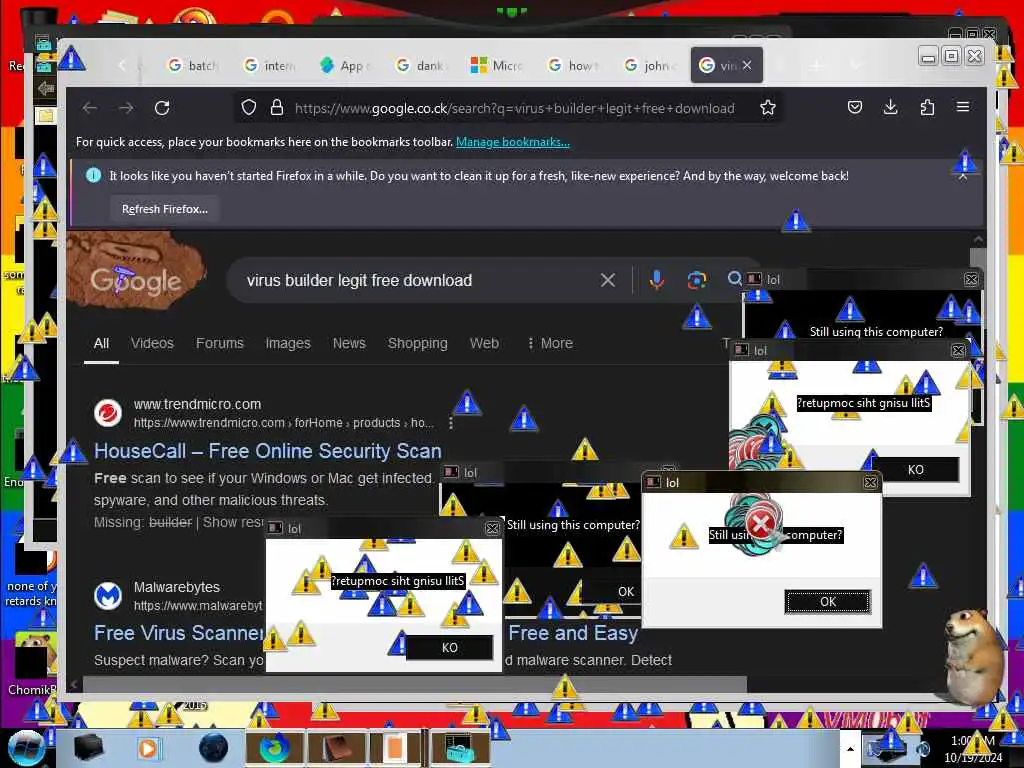Switch to the 'batch' tab
Viewport: 1024px width, 768px height.
click(193, 65)
